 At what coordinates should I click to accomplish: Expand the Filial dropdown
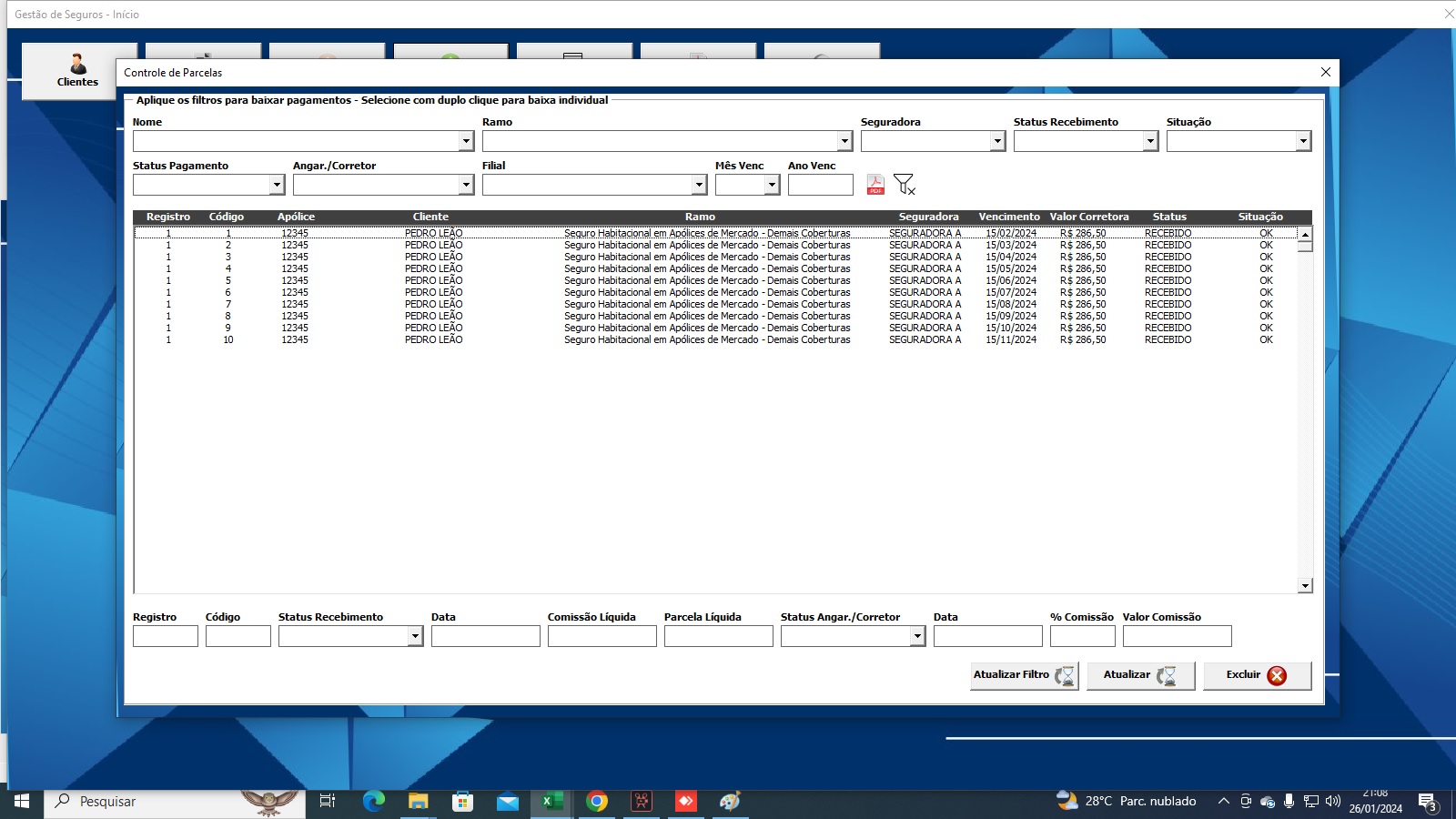coord(699,185)
